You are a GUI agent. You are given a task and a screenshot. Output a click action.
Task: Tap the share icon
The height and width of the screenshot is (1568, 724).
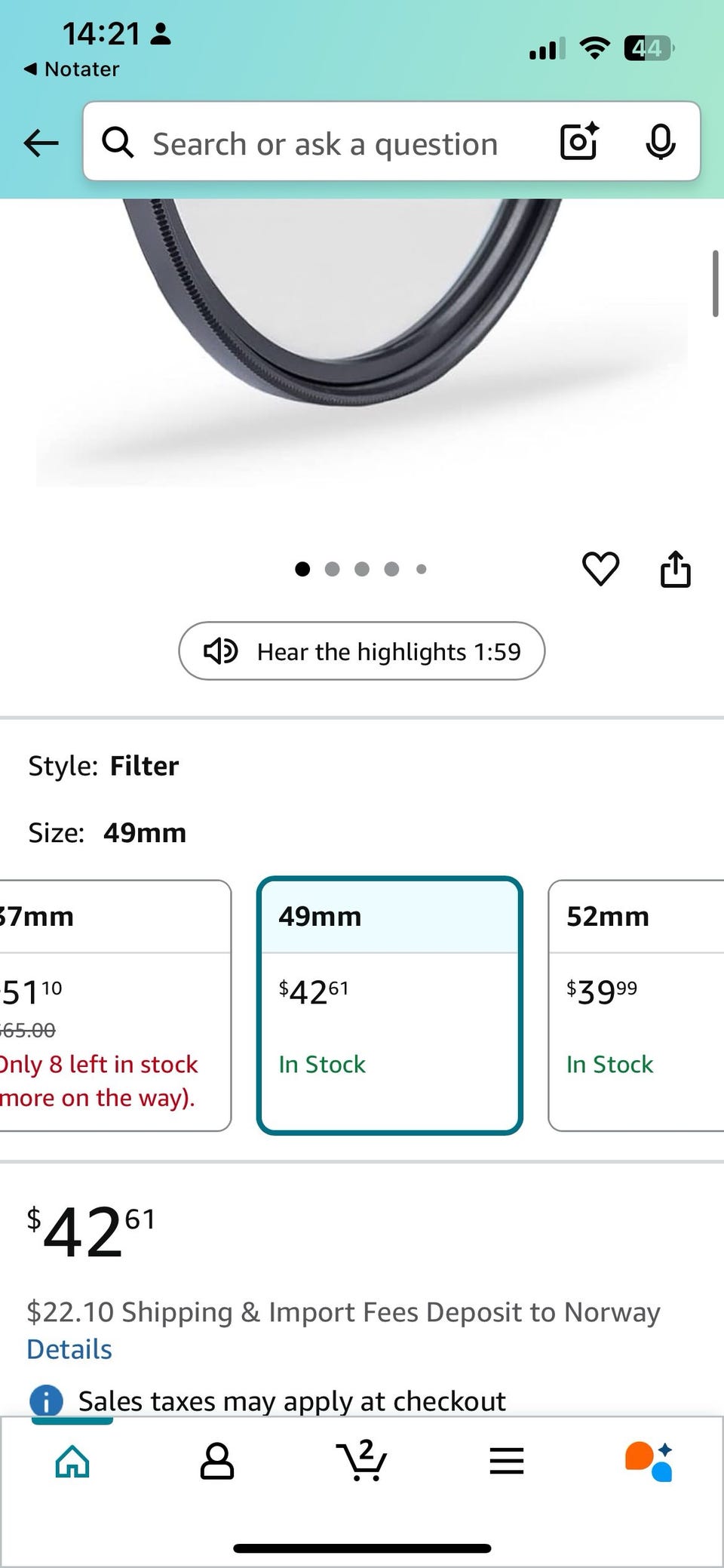pos(675,568)
